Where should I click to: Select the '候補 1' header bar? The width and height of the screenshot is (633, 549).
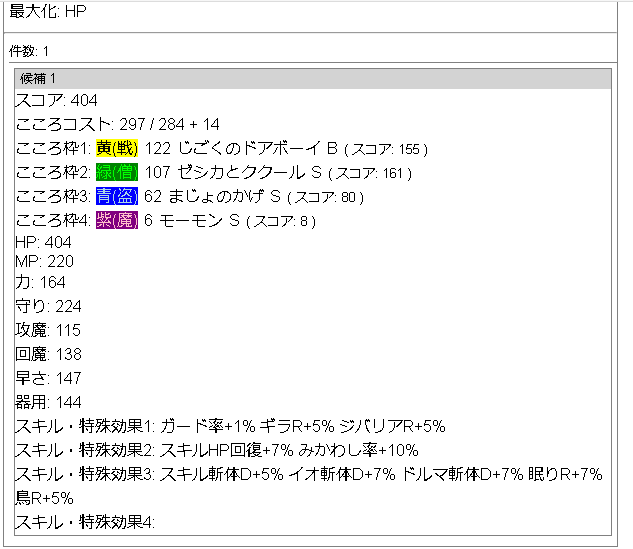click(313, 79)
